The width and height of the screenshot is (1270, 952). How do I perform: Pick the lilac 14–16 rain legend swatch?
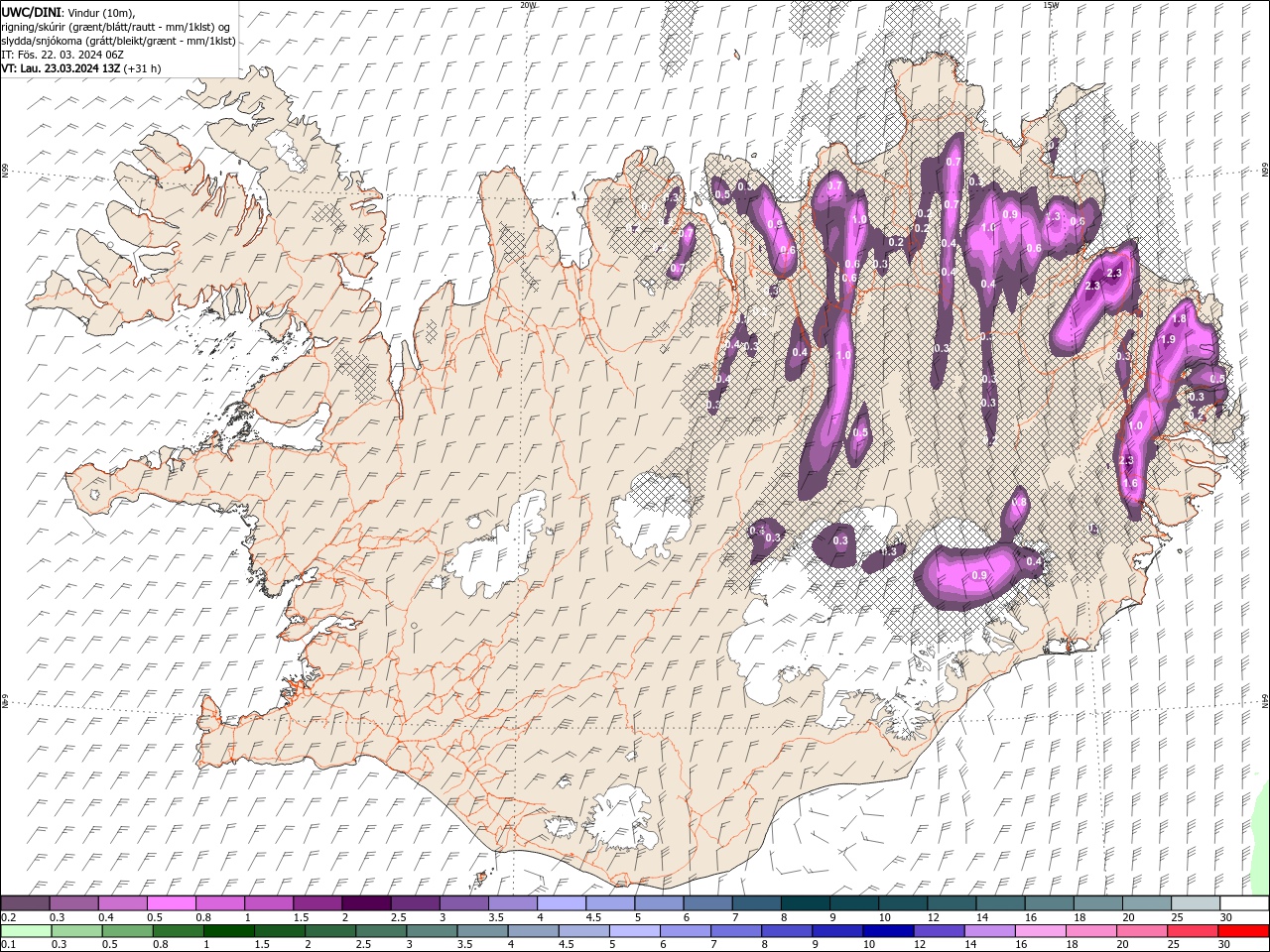[990, 931]
